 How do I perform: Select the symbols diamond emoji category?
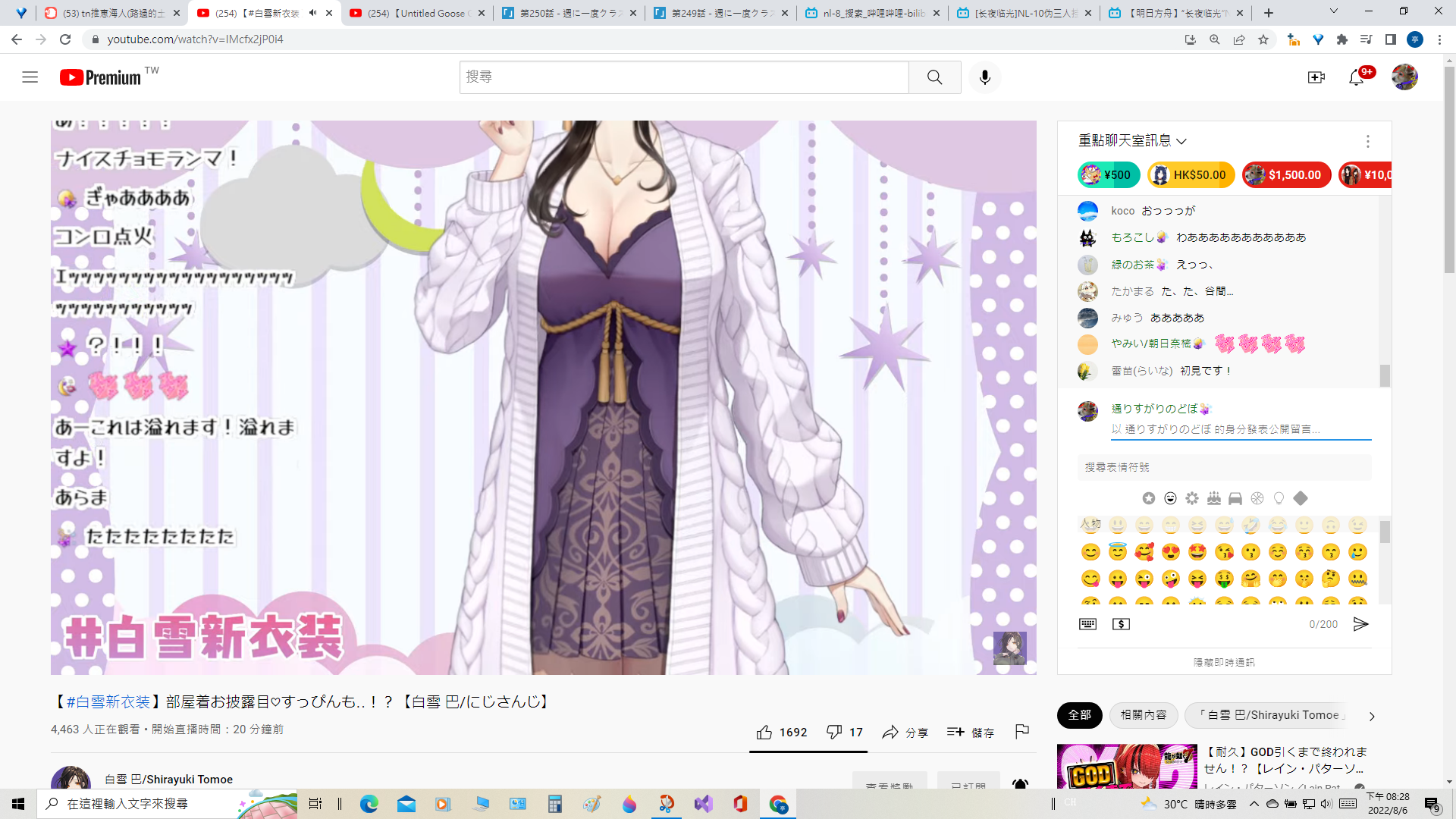tap(1301, 498)
